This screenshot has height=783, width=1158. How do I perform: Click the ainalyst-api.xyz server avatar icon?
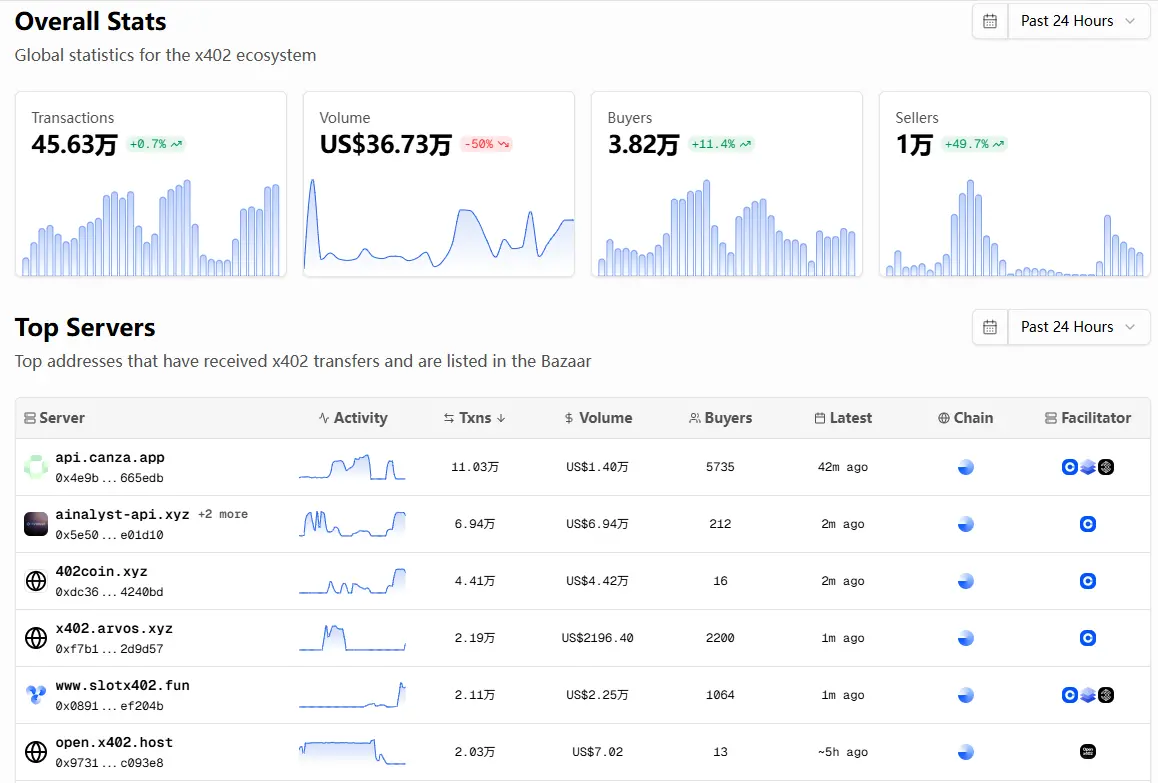coord(36,524)
